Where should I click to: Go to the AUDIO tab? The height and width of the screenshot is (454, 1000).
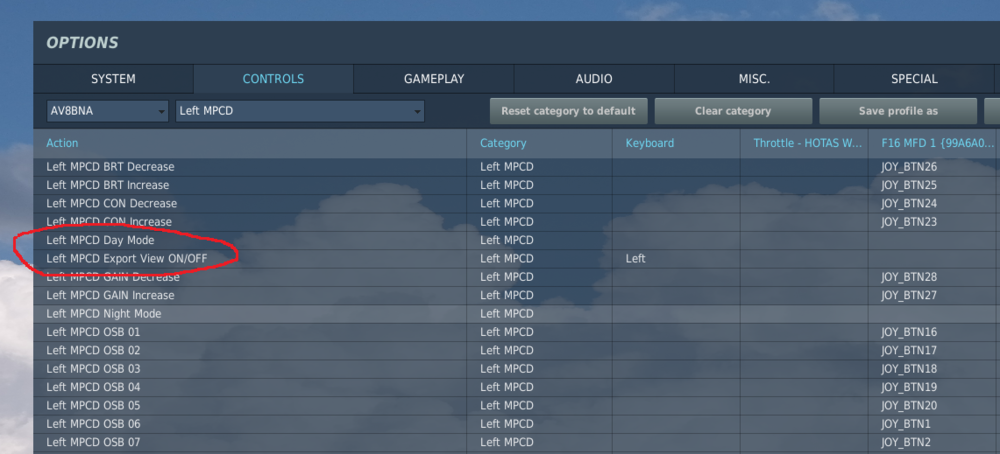point(594,79)
